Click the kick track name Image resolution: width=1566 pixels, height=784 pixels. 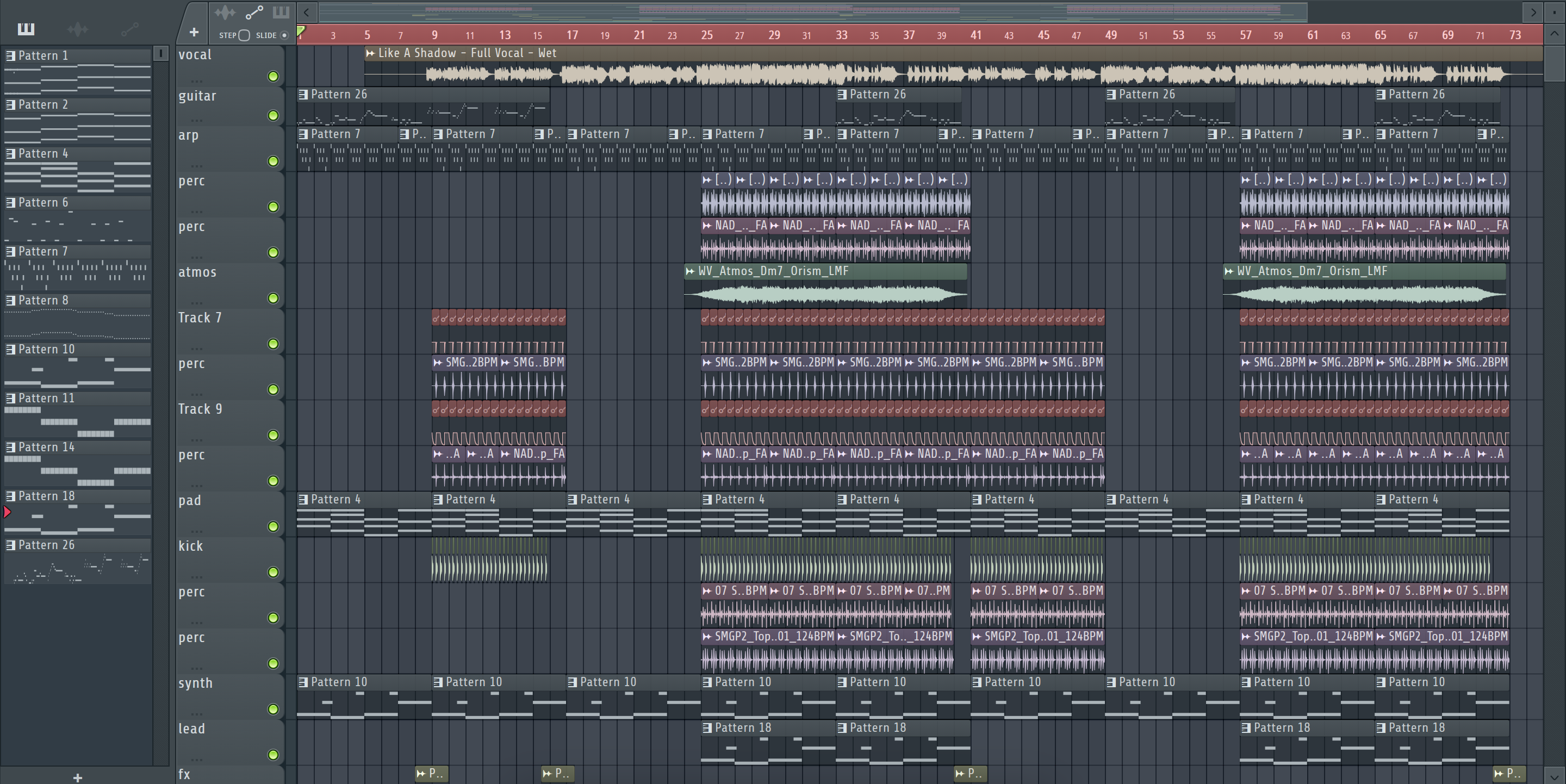[190, 546]
